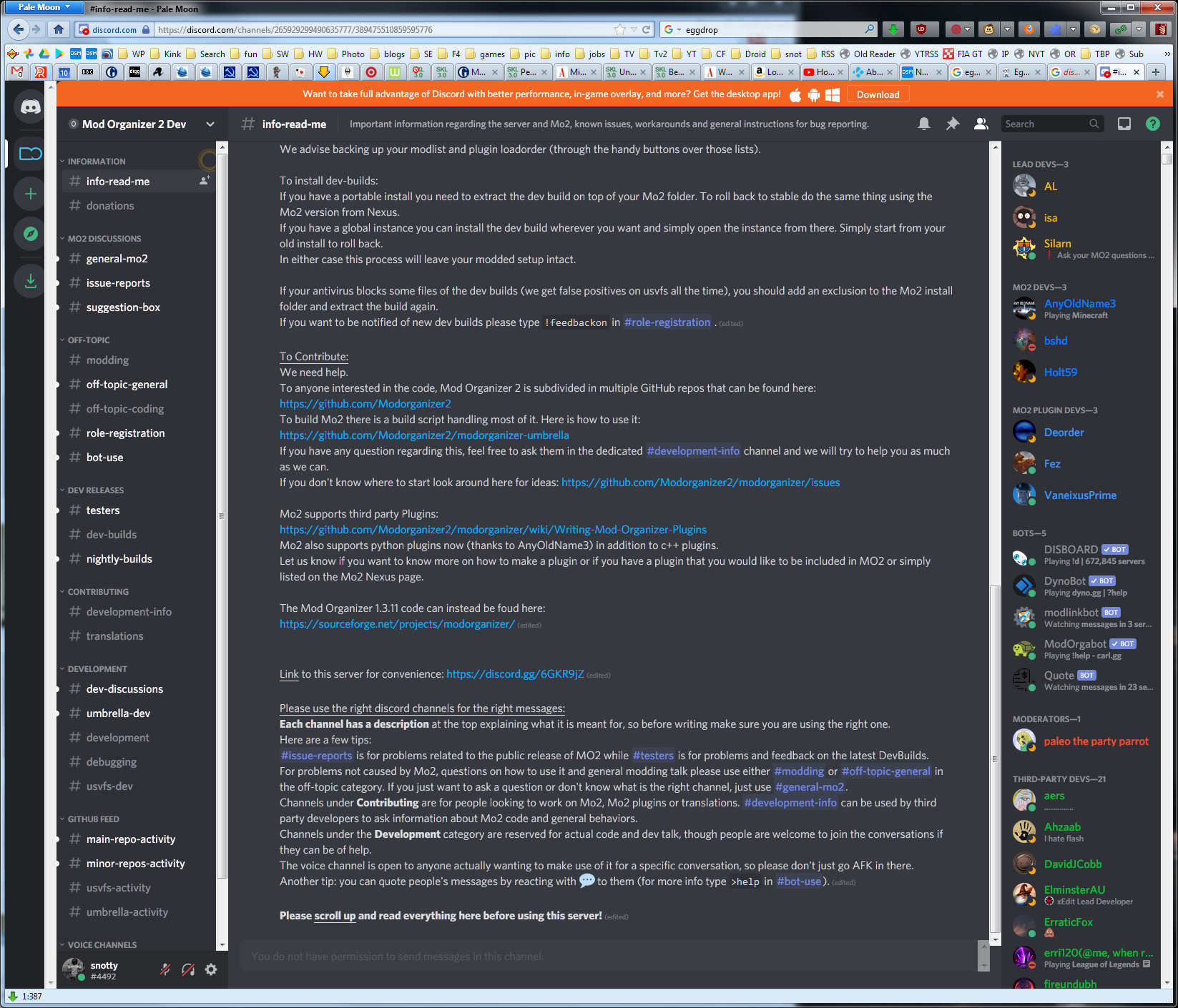Click the Add a Server plus icon
Screen dimensions: 1178x1008
tap(30, 194)
